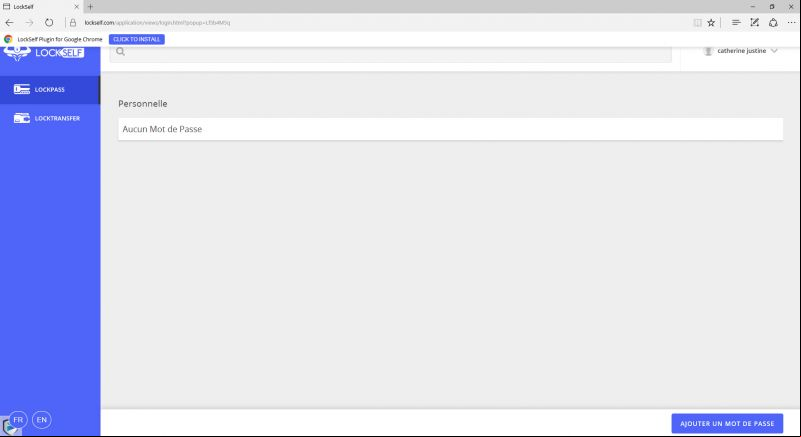The height and width of the screenshot is (437, 801).
Task: Click the share notifications icon in toolbar
Action: 773,22
